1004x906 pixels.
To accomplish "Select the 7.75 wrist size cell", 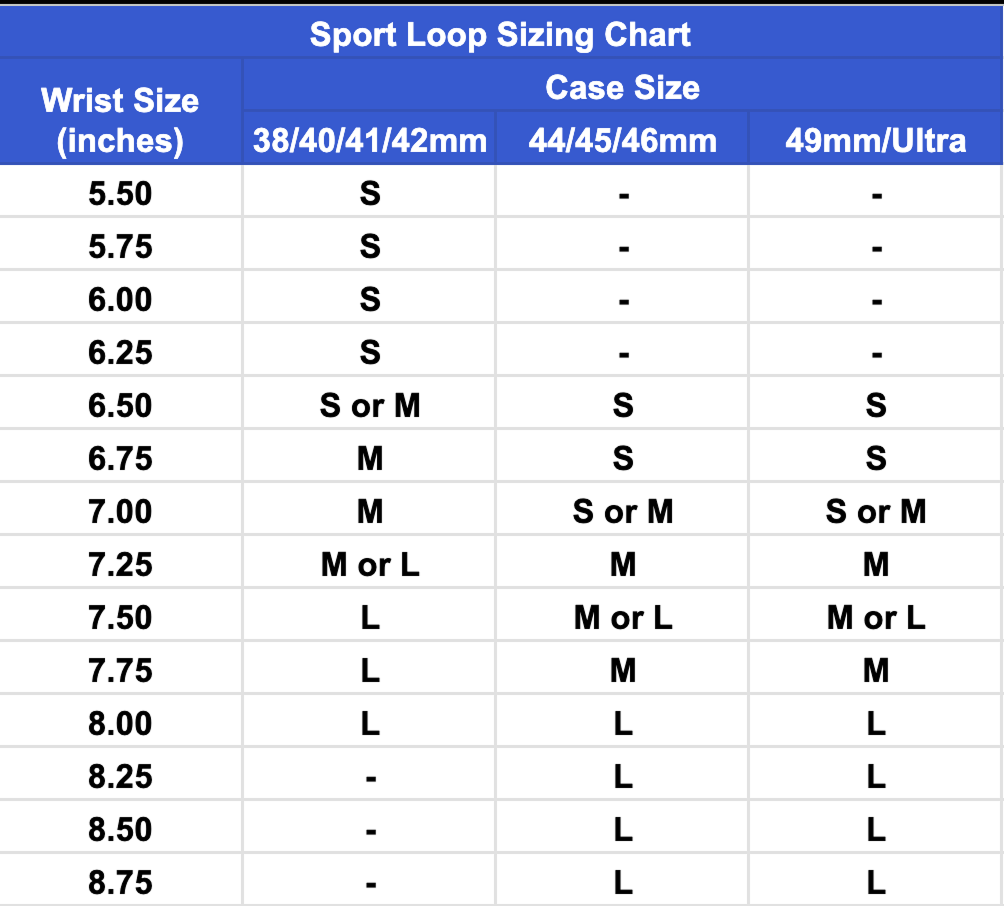I will (x=120, y=670).
